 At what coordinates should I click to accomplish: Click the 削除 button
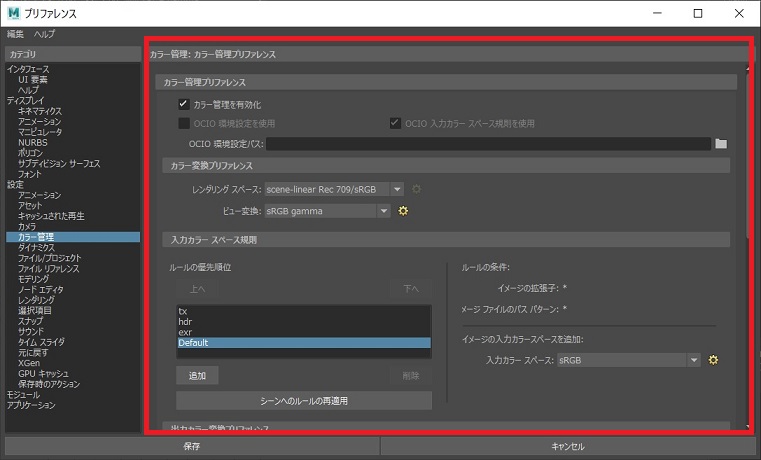click(411, 376)
